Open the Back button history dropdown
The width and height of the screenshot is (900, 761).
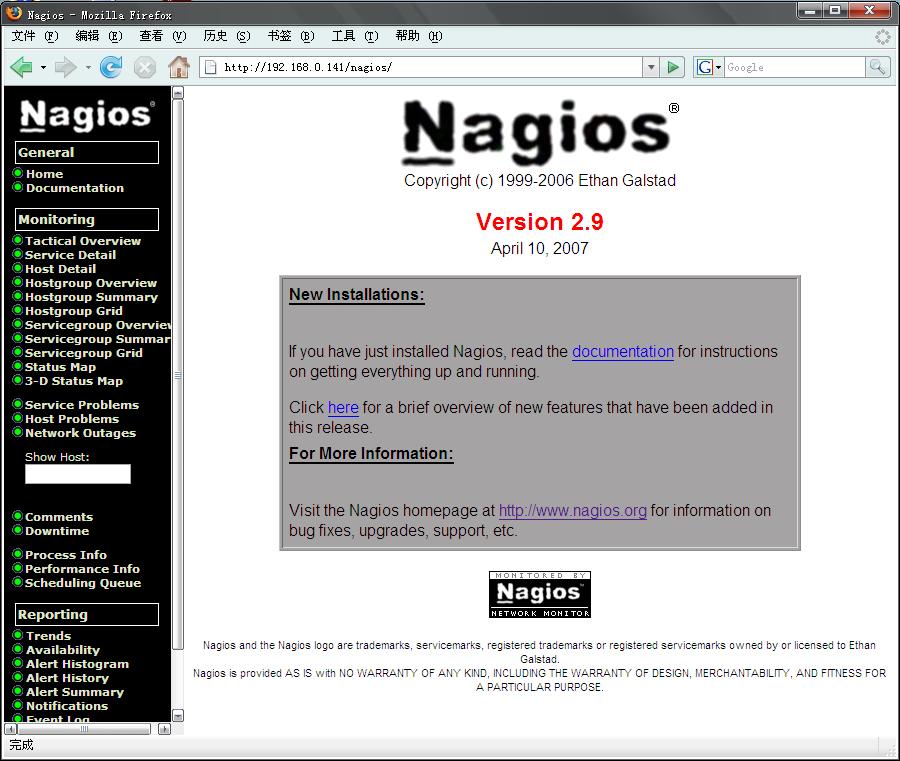click(43, 67)
